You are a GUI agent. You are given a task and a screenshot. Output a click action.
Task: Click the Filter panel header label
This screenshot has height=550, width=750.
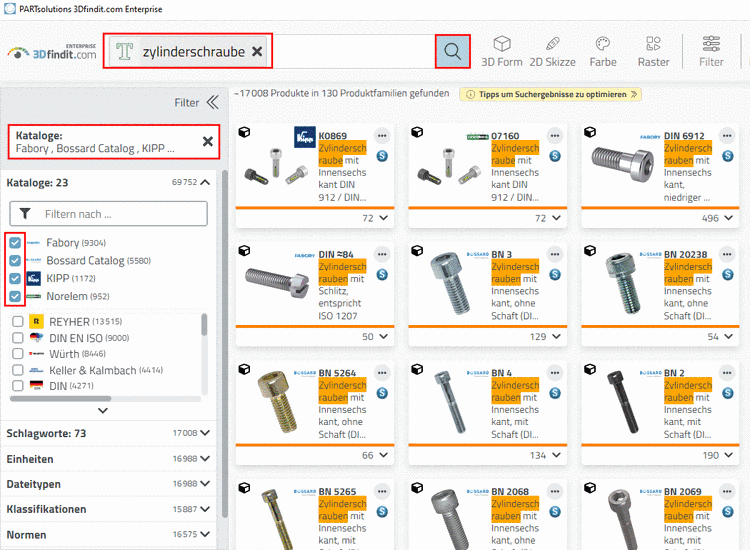click(187, 102)
